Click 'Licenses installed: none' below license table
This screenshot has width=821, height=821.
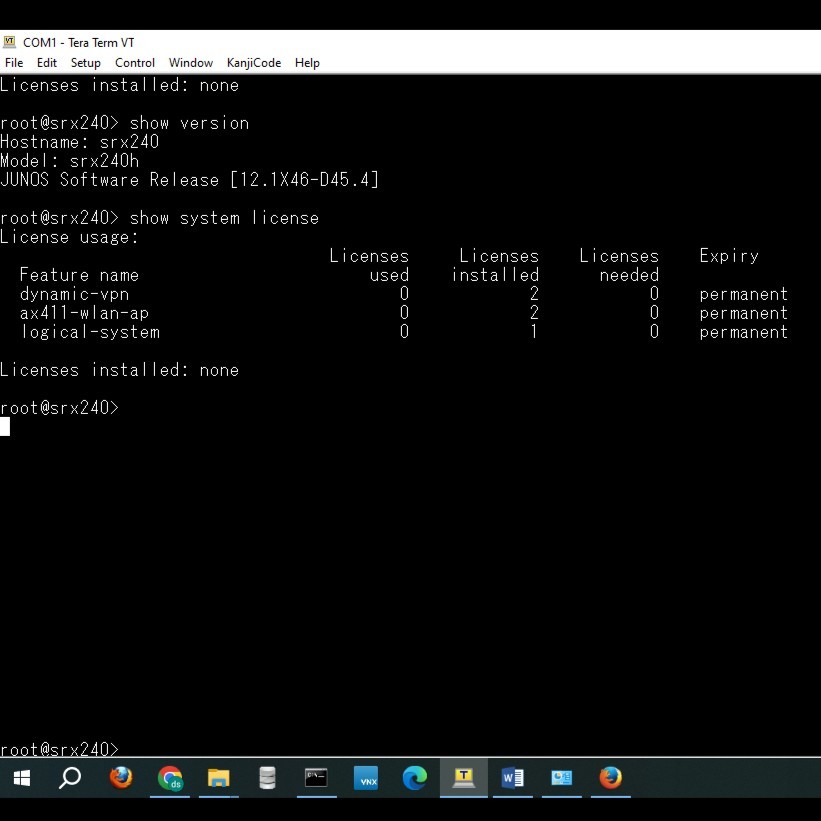point(119,370)
